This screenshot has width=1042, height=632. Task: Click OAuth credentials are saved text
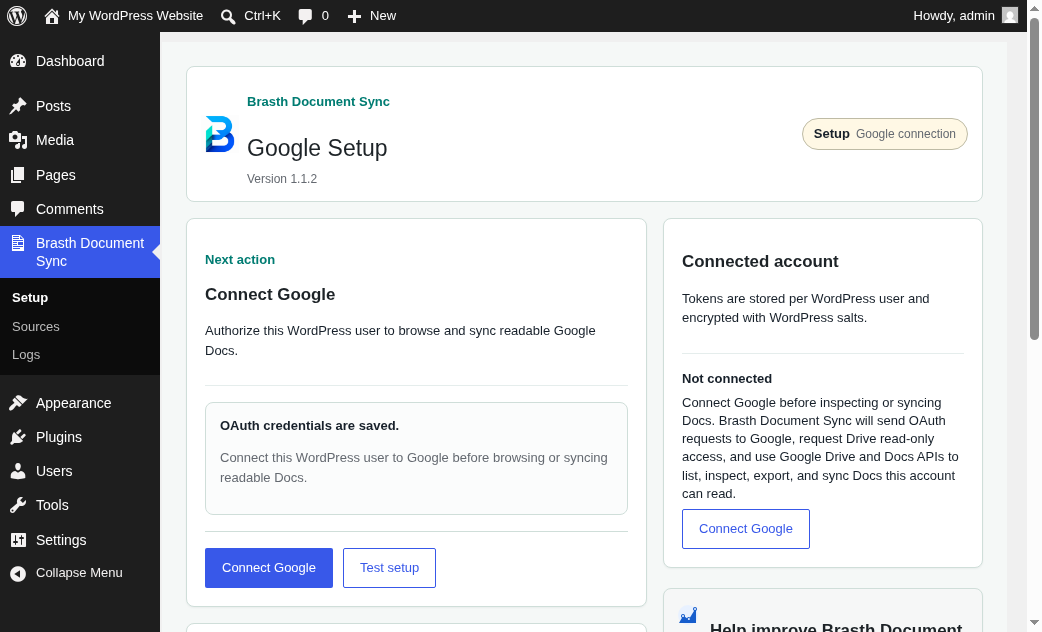[310, 426]
